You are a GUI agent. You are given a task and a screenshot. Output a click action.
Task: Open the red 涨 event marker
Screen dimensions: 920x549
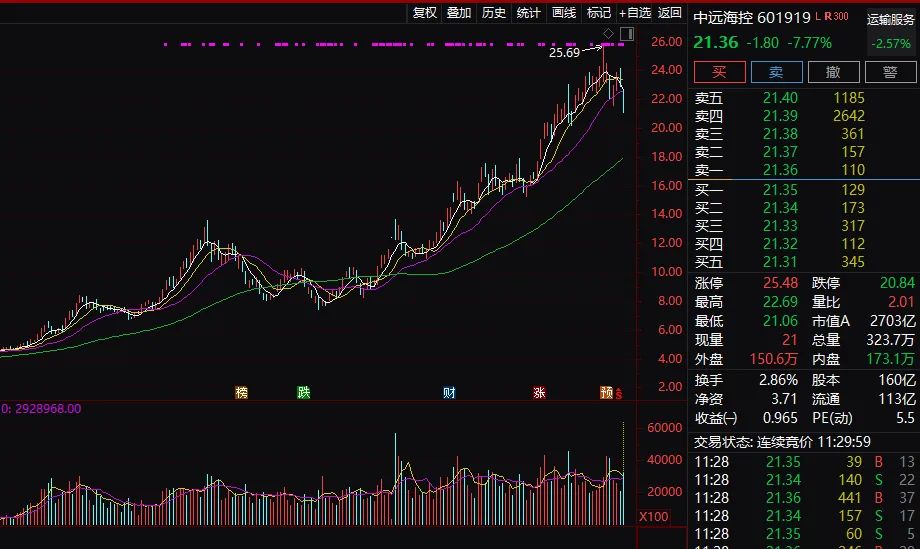(539, 392)
